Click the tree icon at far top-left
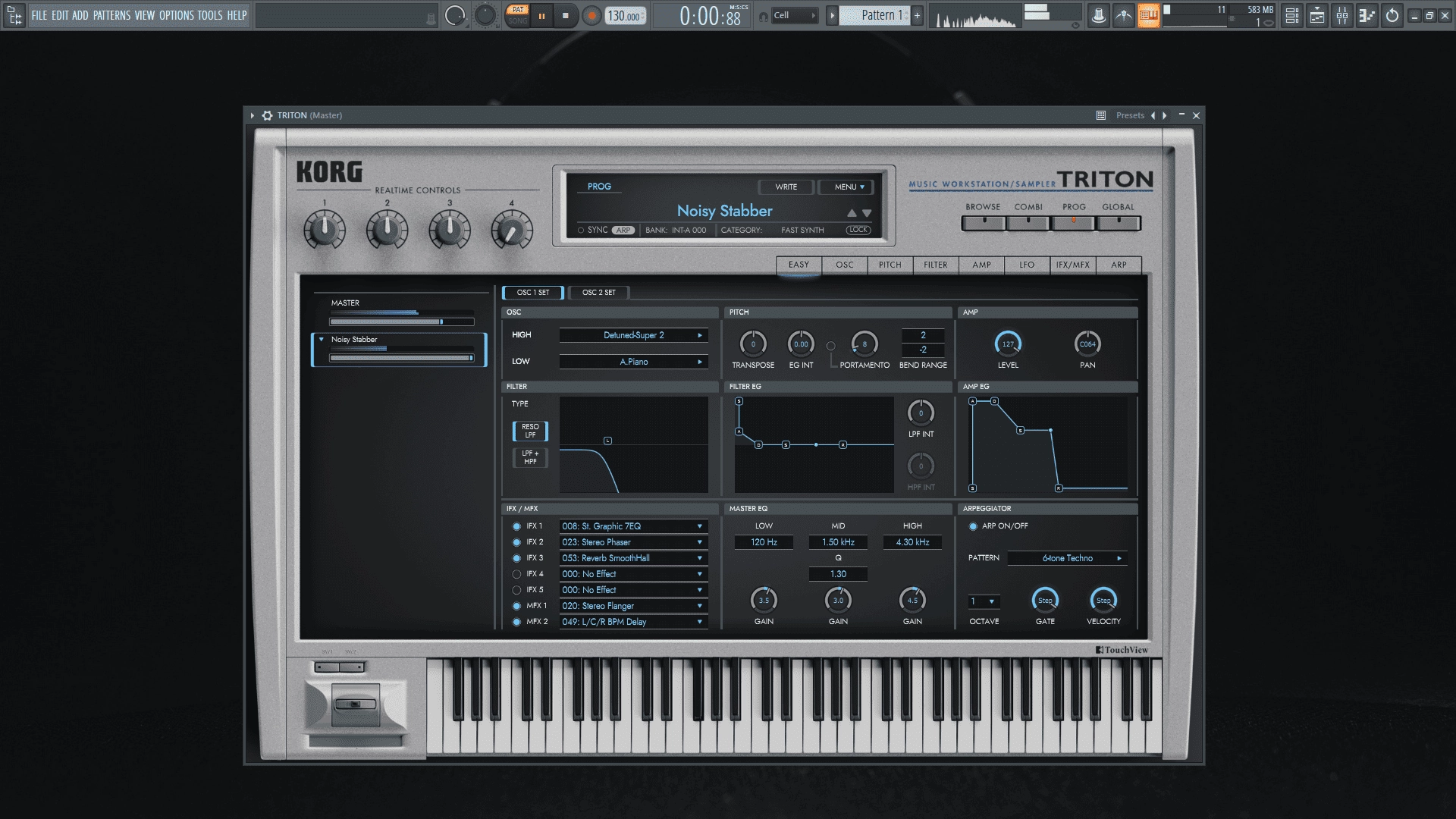1456x819 pixels. [x=14, y=15]
